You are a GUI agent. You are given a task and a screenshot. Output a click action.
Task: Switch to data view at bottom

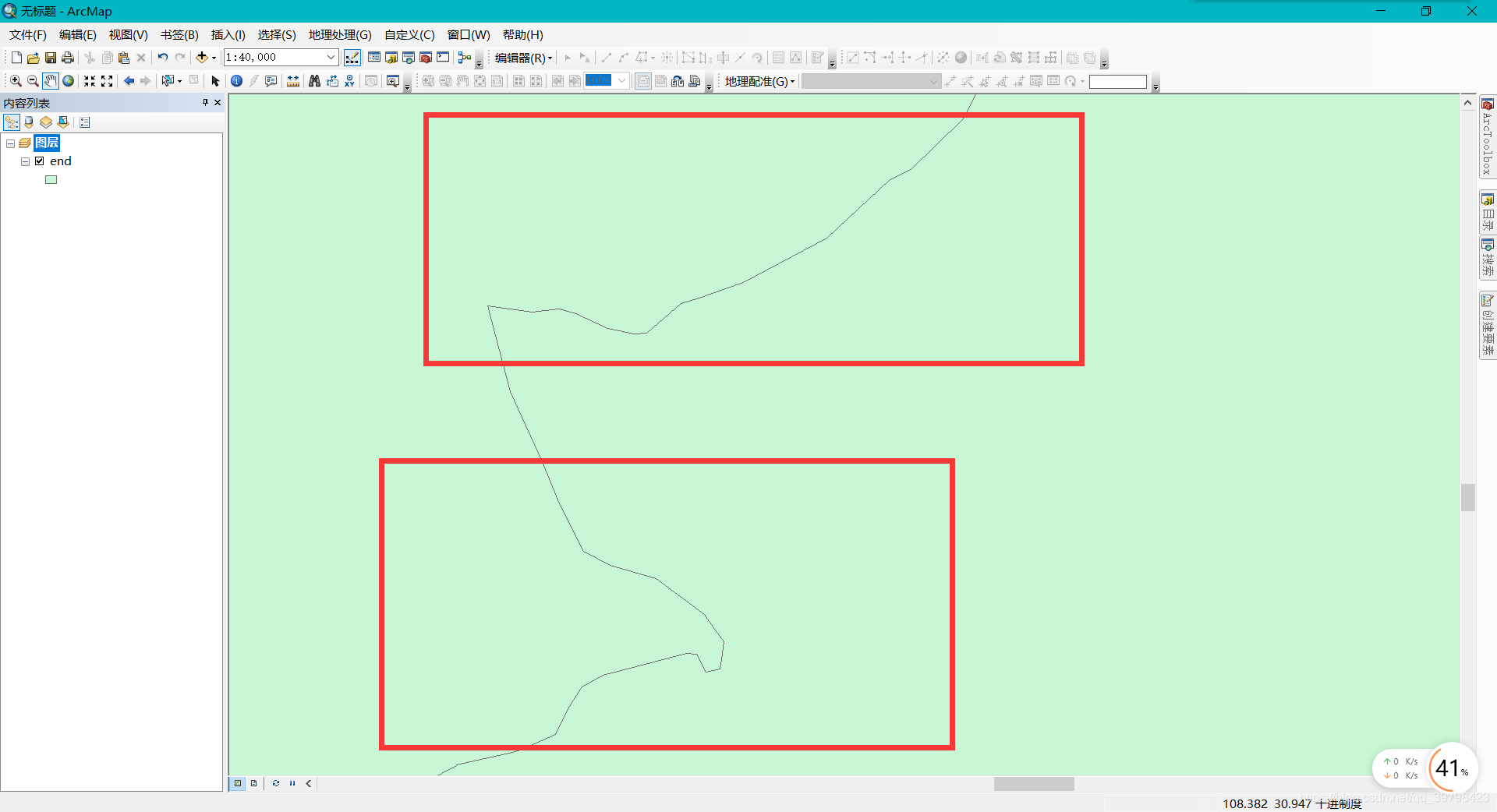[238, 783]
